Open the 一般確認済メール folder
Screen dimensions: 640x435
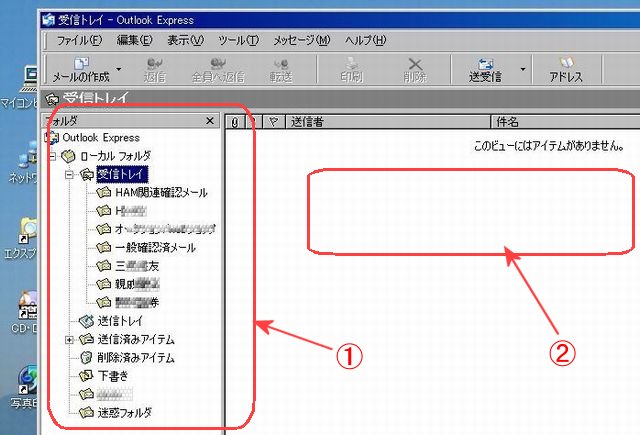155,247
